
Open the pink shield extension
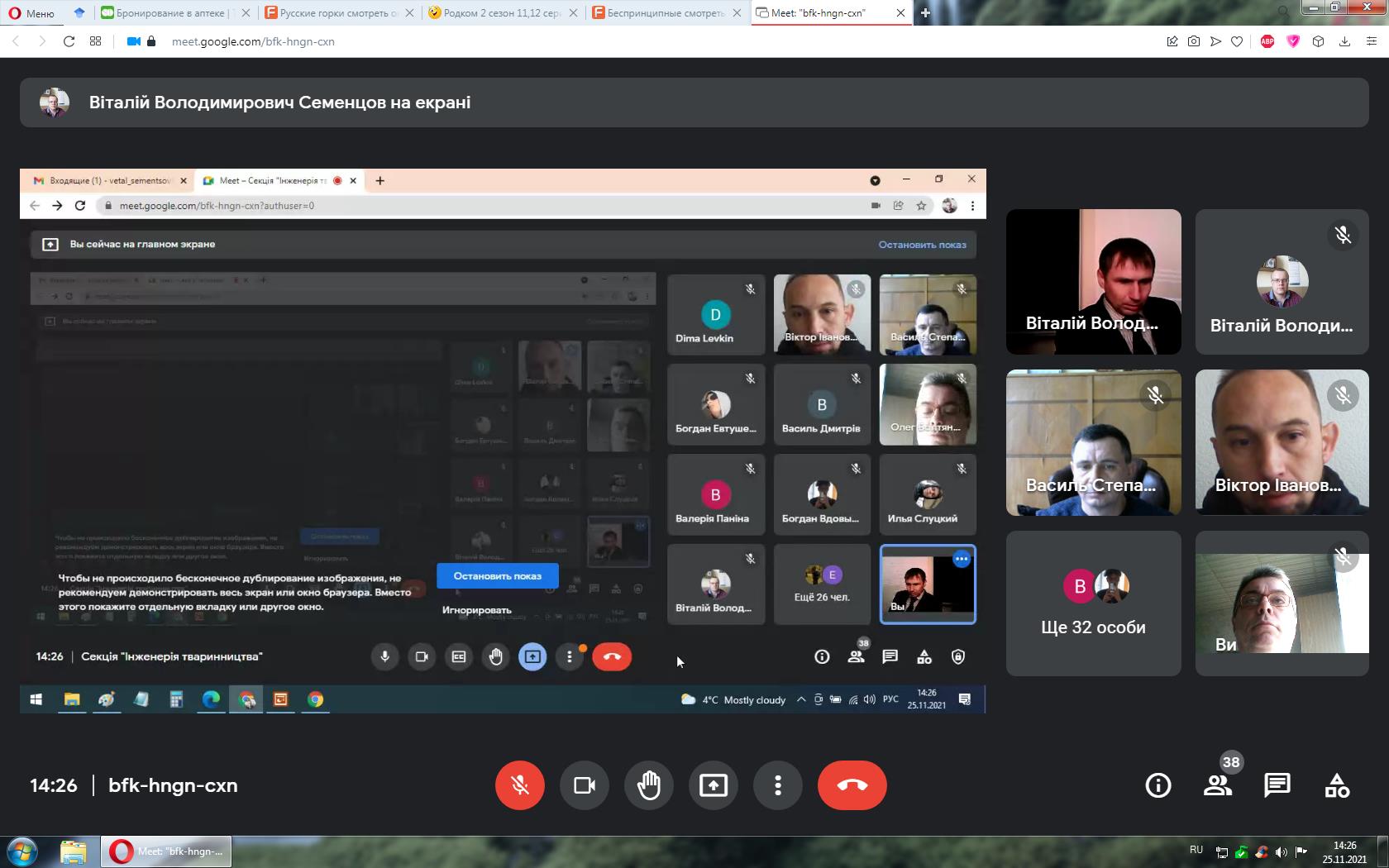coord(1293,41)
